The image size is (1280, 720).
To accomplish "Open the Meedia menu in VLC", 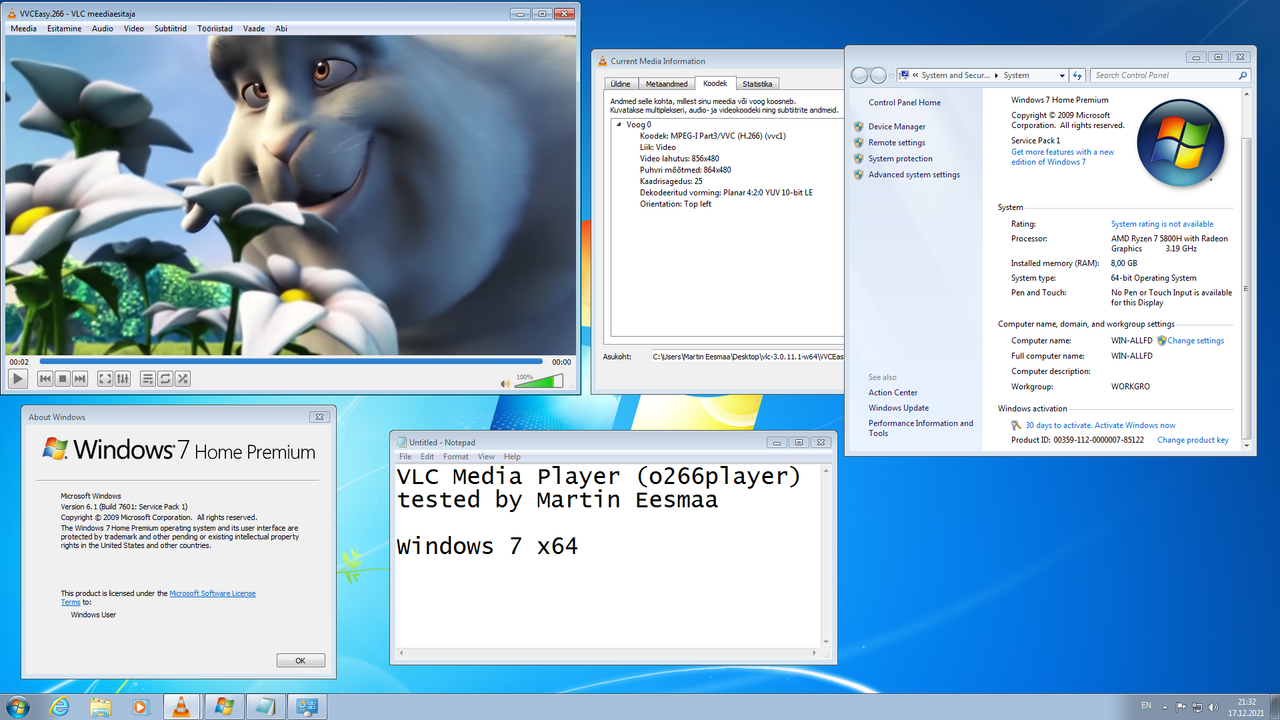I will 23,28.
